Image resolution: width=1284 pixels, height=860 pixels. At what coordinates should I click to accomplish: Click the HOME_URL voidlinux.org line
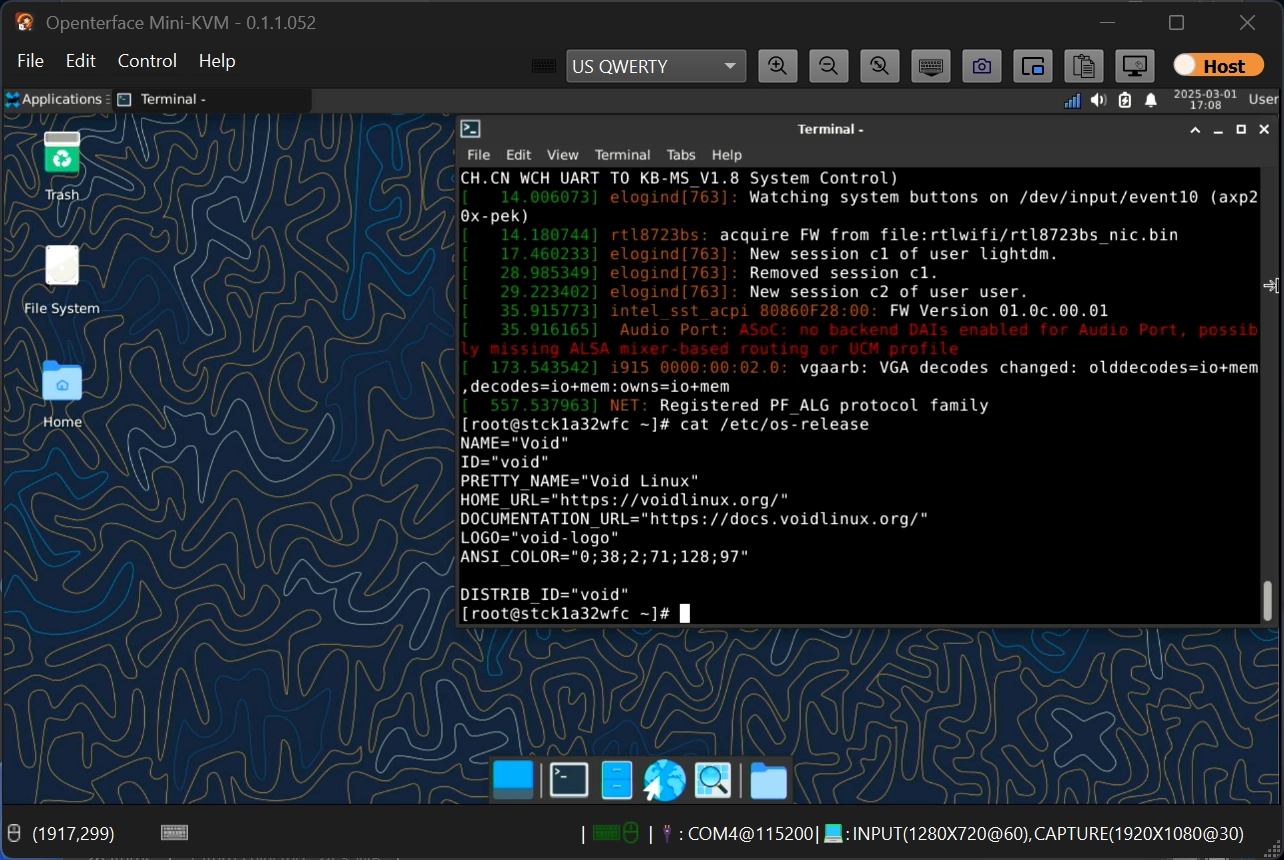625,500
